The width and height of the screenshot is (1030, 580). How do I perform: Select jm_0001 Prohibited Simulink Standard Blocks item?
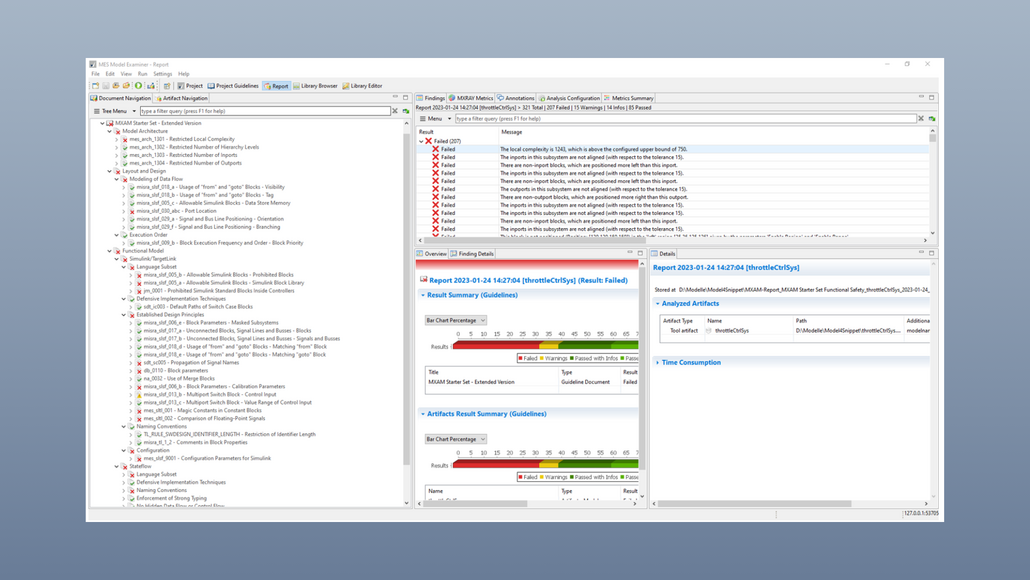click(219, 290)
